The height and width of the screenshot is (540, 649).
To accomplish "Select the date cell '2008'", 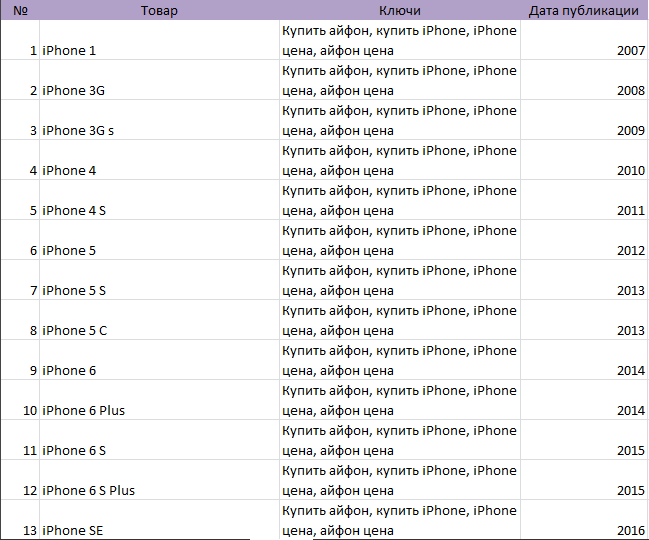I will (584, 80).
